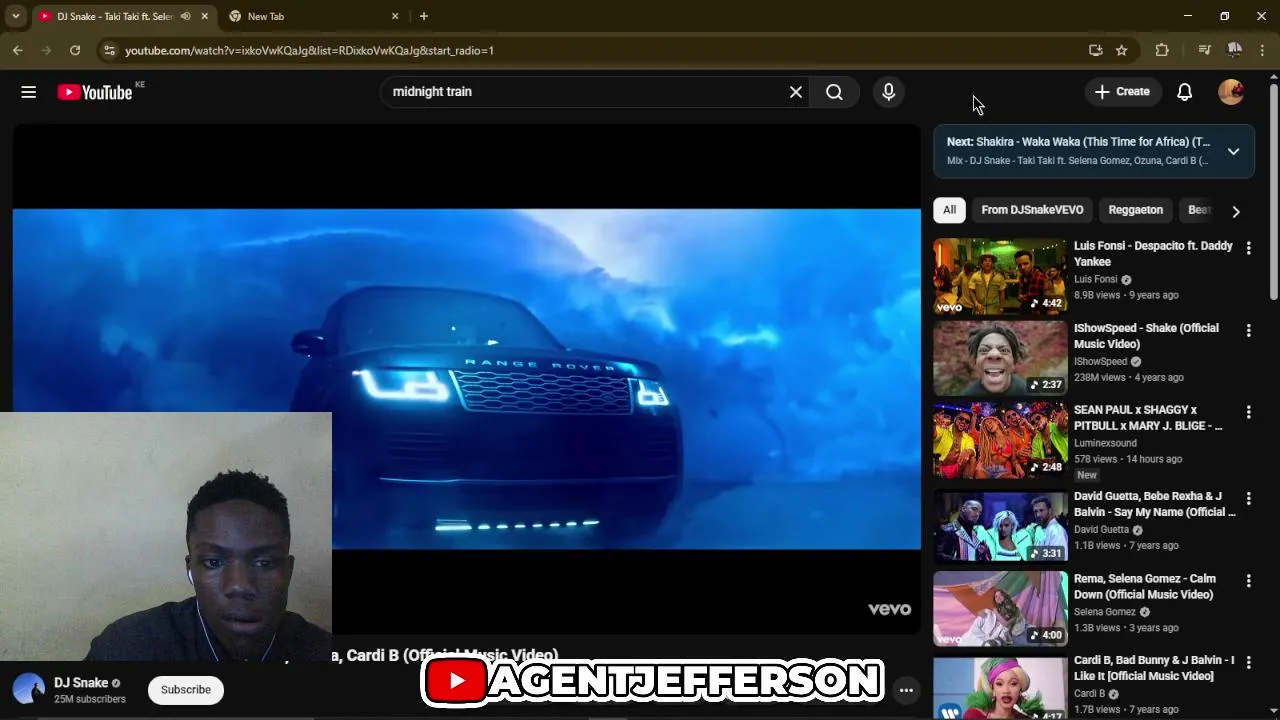Viewport: 1280px width, 720px height.
Task: Open the three-dot more actions under video
Action: click(906, 690)
